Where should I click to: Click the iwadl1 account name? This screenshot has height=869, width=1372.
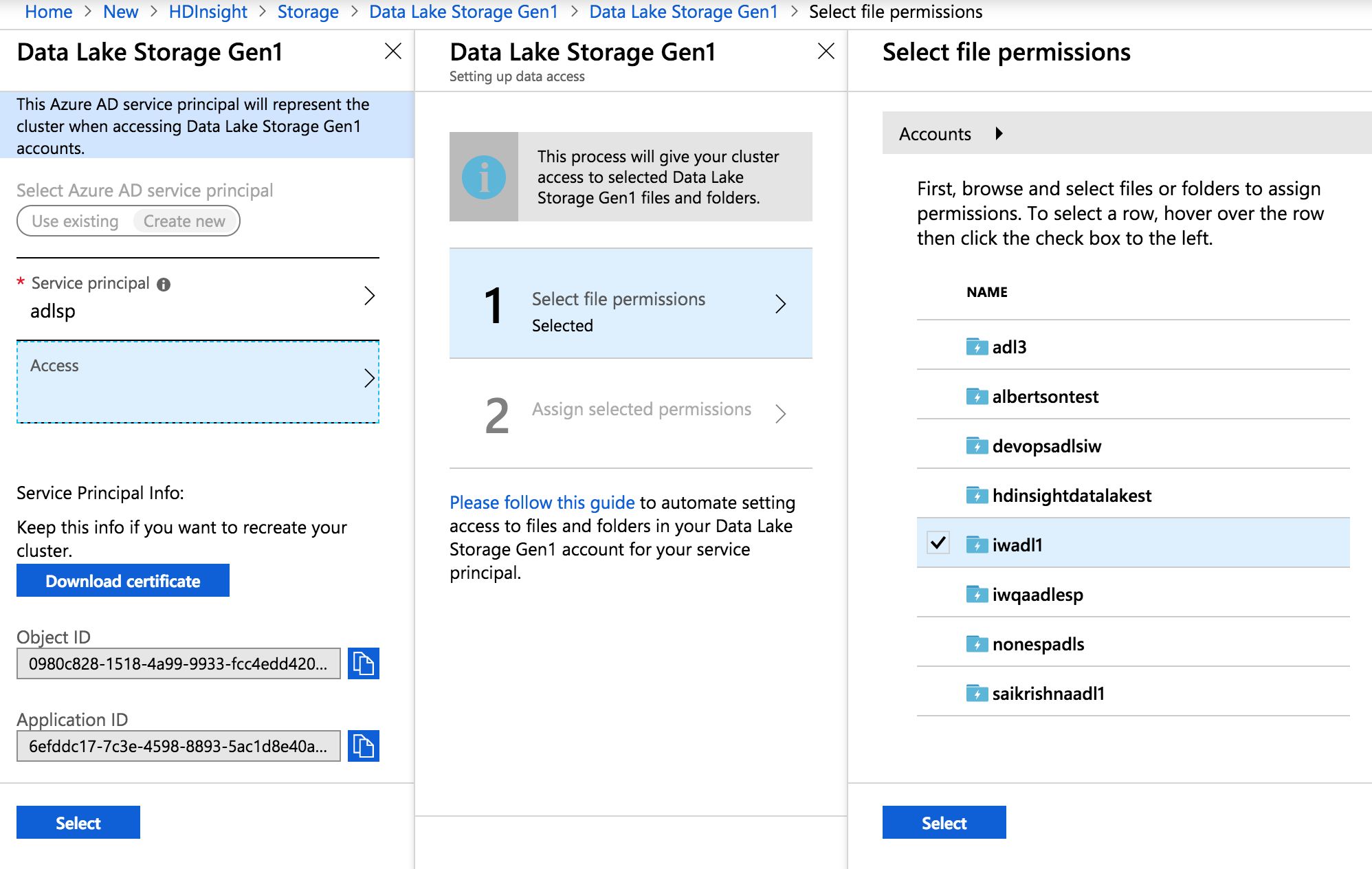(x=1017, y=544)
